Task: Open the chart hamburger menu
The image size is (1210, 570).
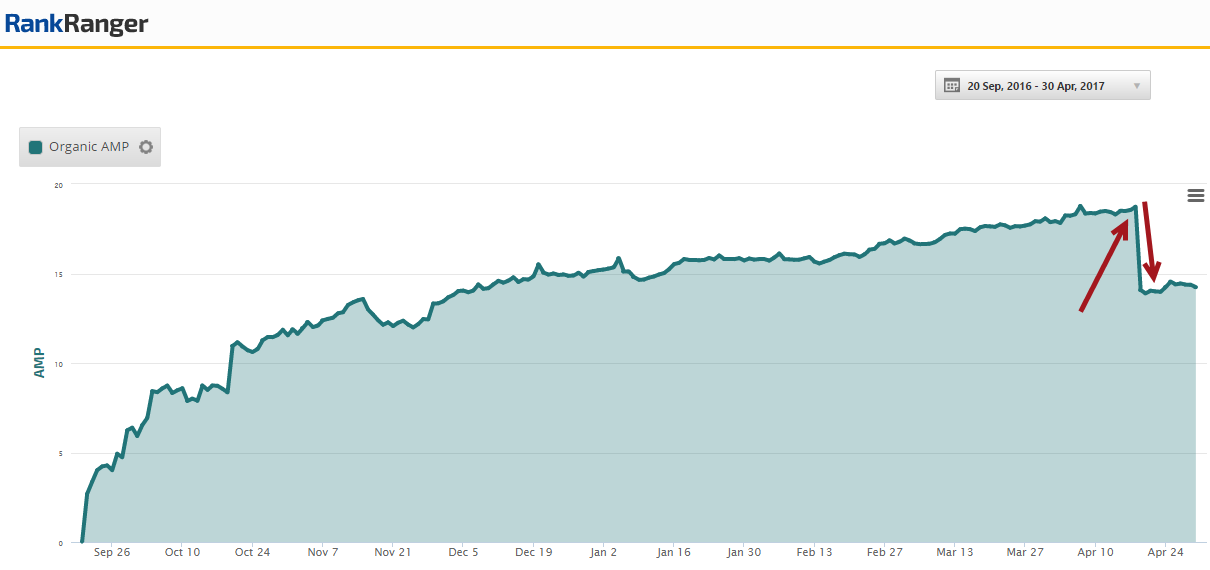Action: [x=1195, y=196]
